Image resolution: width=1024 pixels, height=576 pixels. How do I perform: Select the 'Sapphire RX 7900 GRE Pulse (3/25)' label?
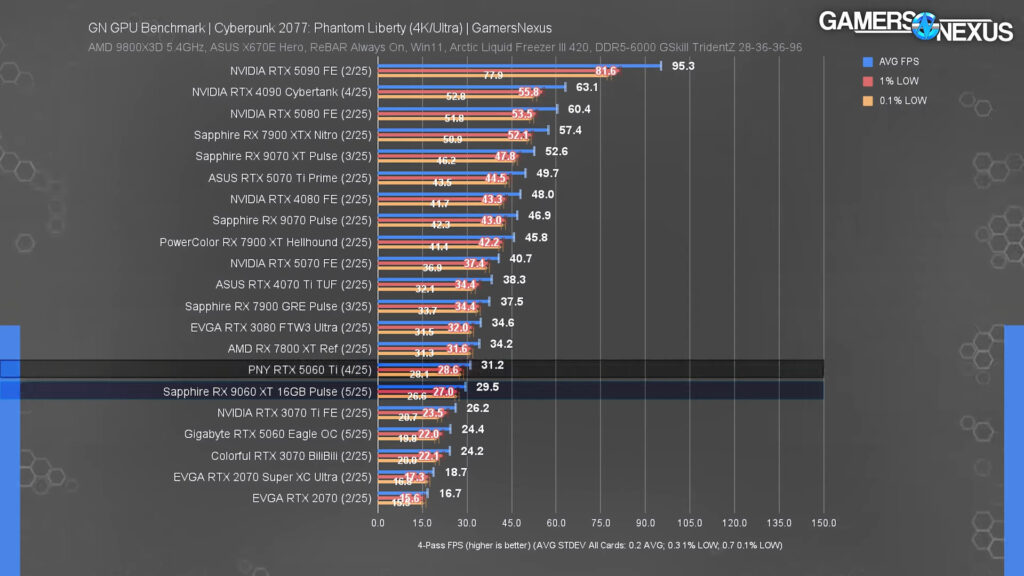pos(278,306)
